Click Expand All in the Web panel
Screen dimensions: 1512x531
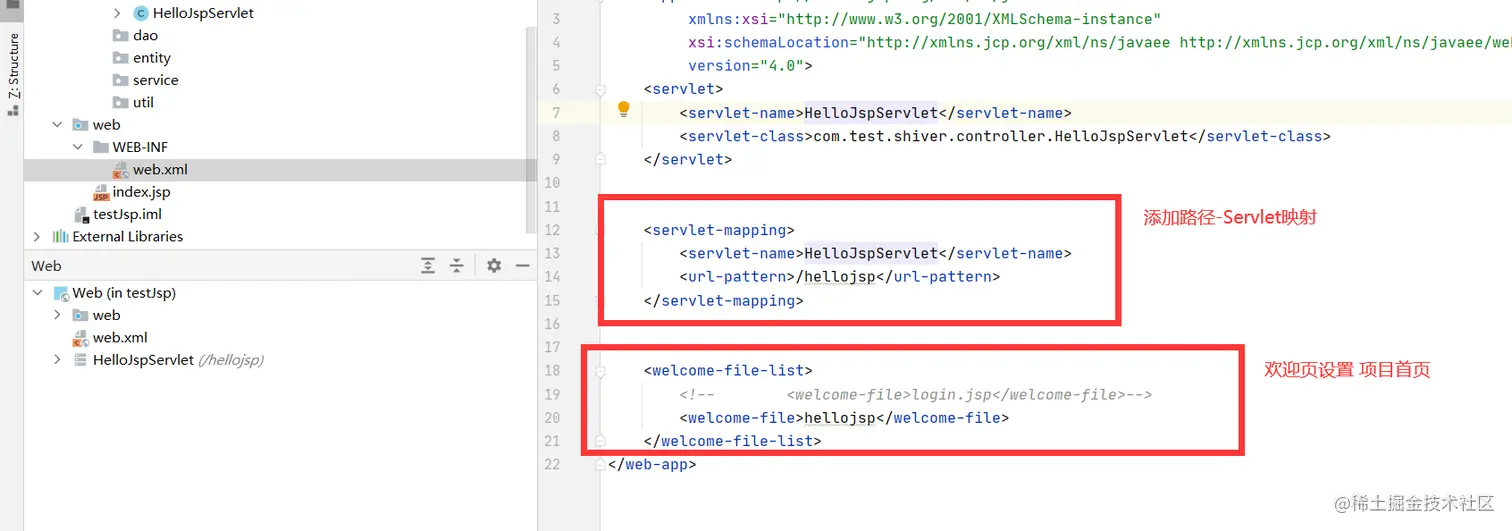coord(428,266)
